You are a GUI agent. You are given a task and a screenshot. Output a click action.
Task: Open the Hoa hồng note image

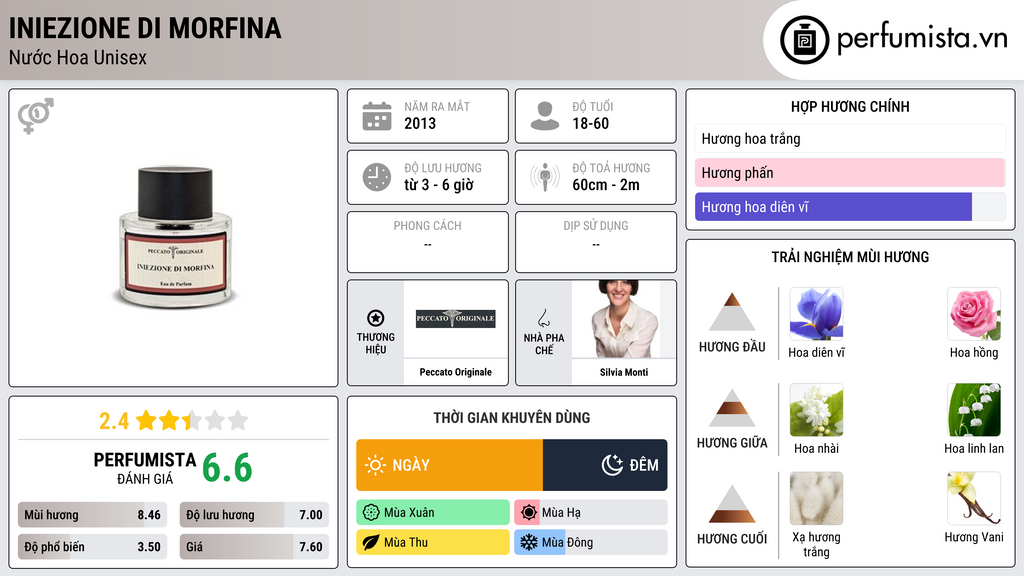[974, 314]
